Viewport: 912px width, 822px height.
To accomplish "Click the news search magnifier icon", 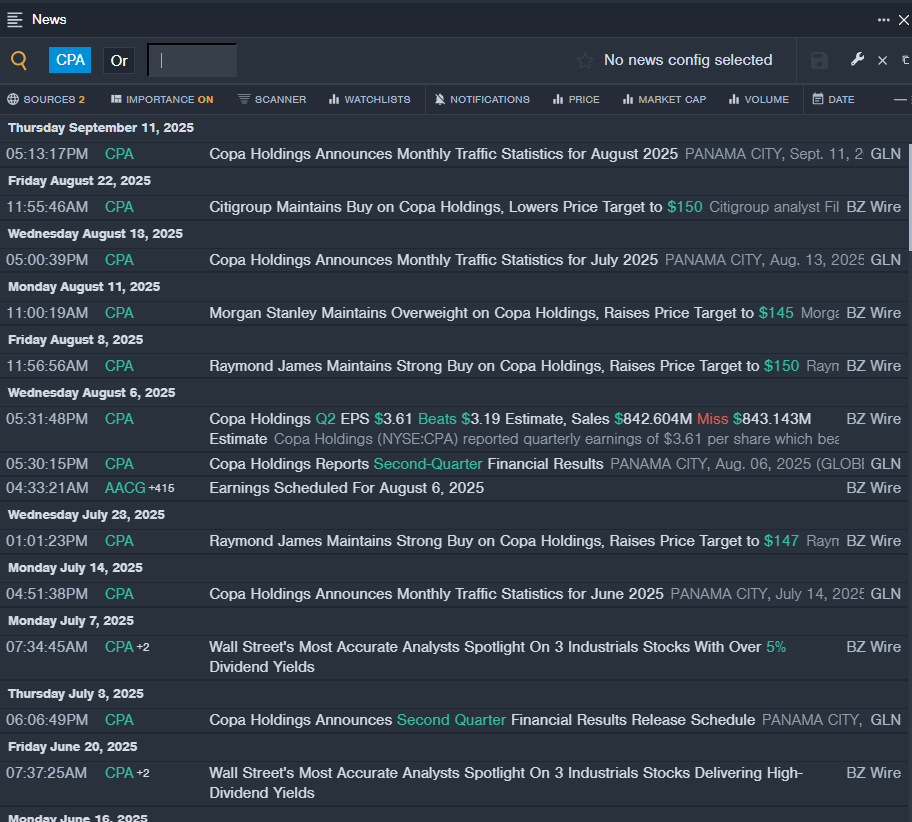I will point(19,60).
